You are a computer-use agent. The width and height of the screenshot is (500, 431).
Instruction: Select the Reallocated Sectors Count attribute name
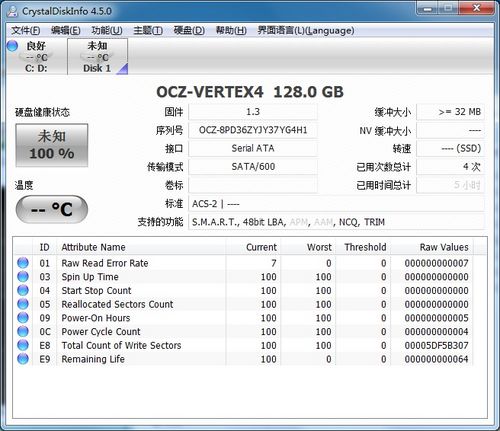click(x=117, y=304)
